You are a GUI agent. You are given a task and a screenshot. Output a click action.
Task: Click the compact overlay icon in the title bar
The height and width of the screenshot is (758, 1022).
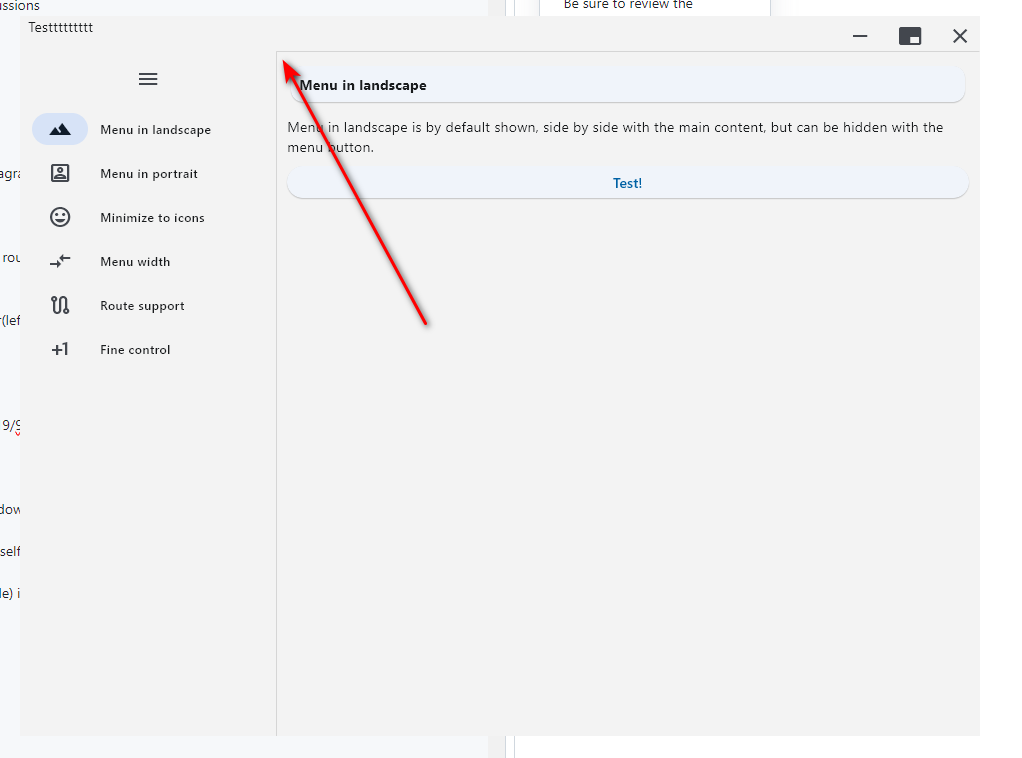(909, 35)
